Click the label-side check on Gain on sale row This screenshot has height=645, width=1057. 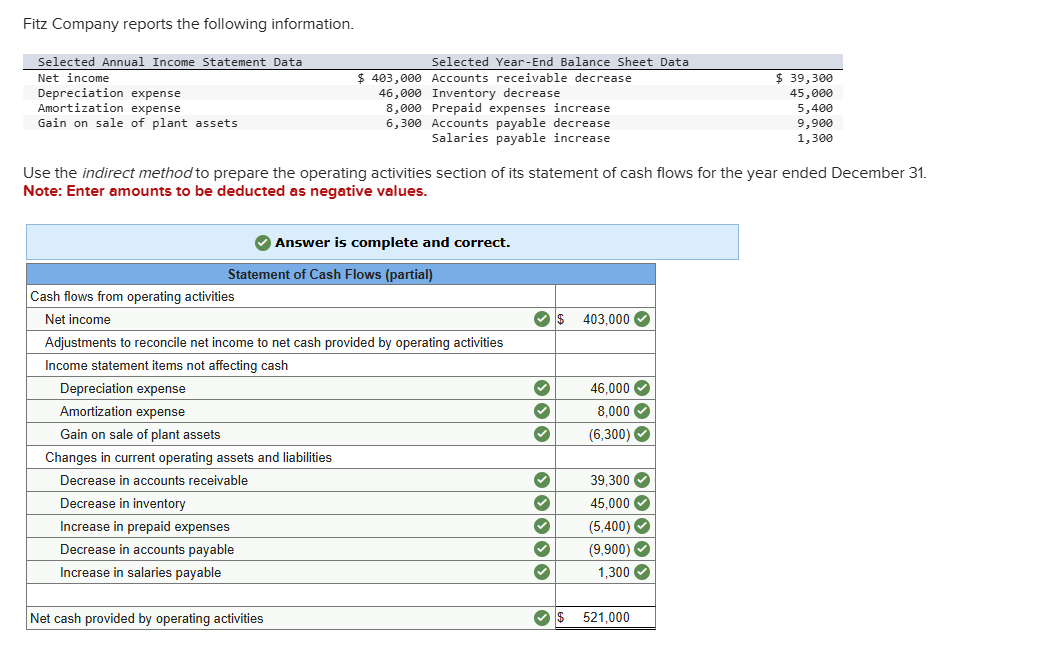coord(542,434)
